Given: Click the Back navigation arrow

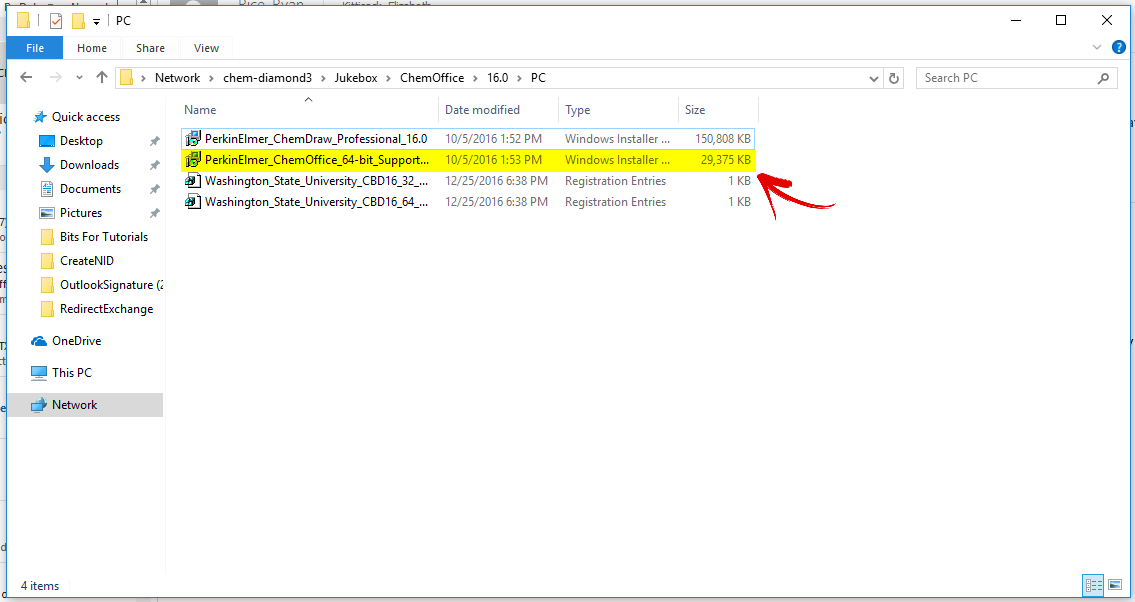Looking at the screenshot, I should click(x=26, y=78).
